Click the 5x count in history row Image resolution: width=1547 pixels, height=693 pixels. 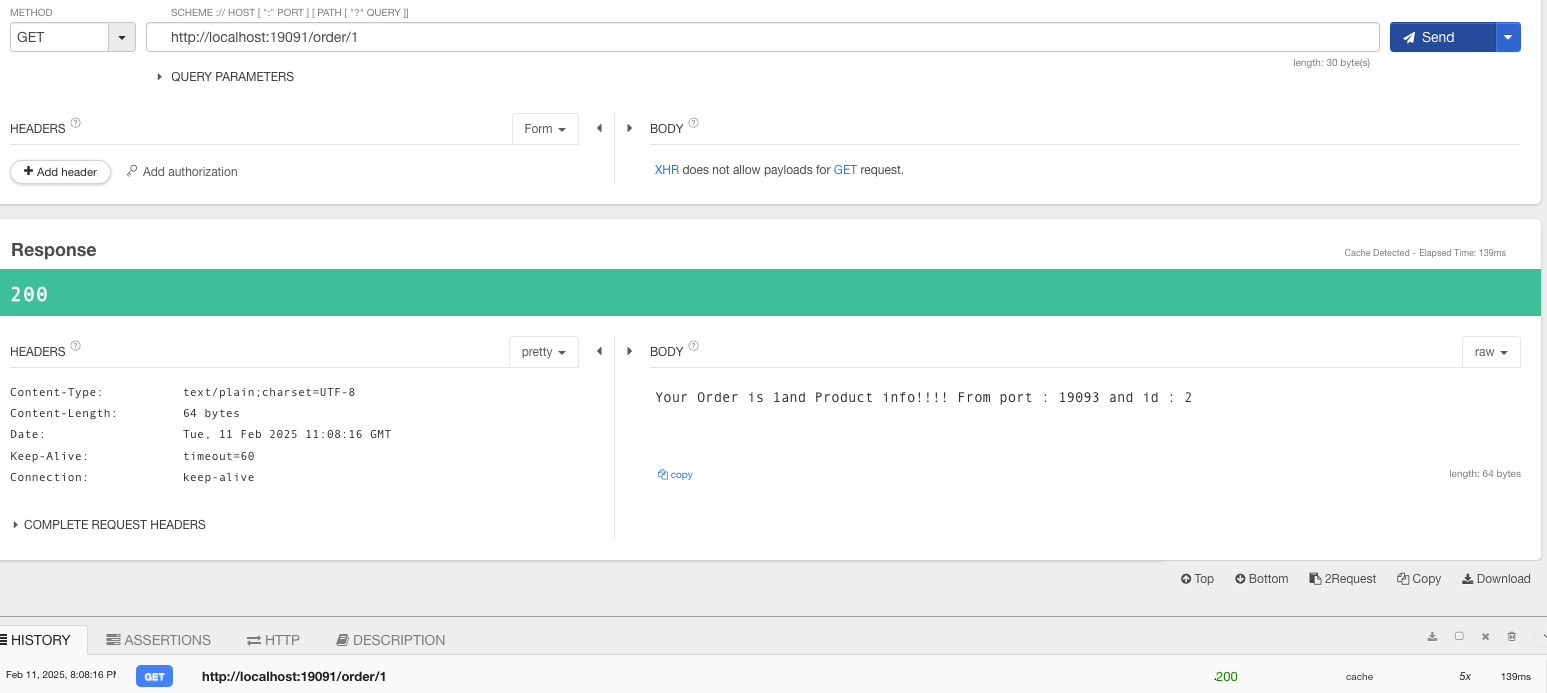pos(1465,677)
